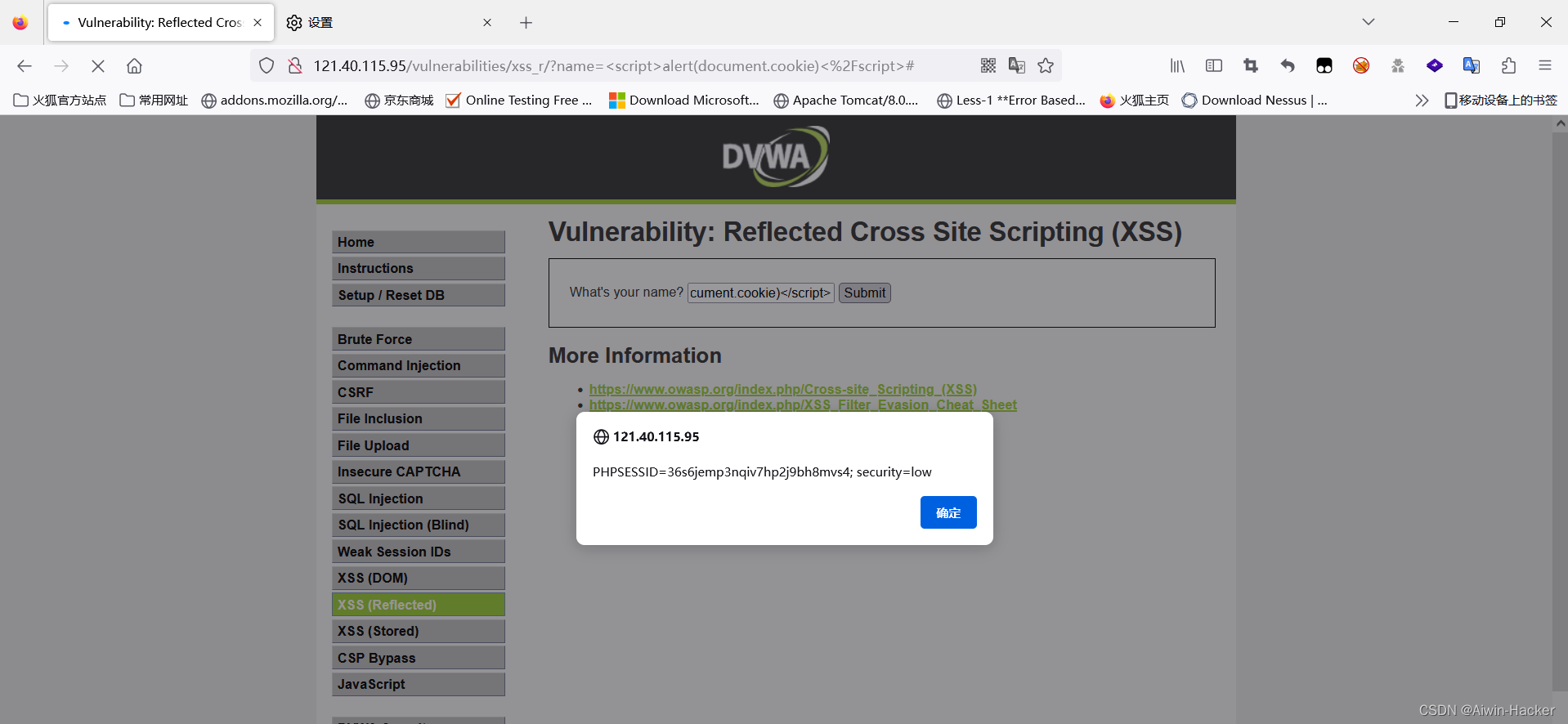1568x724 pixels.
Task: Open 移动设备上的书签 folder
Action: point(1501,101)
